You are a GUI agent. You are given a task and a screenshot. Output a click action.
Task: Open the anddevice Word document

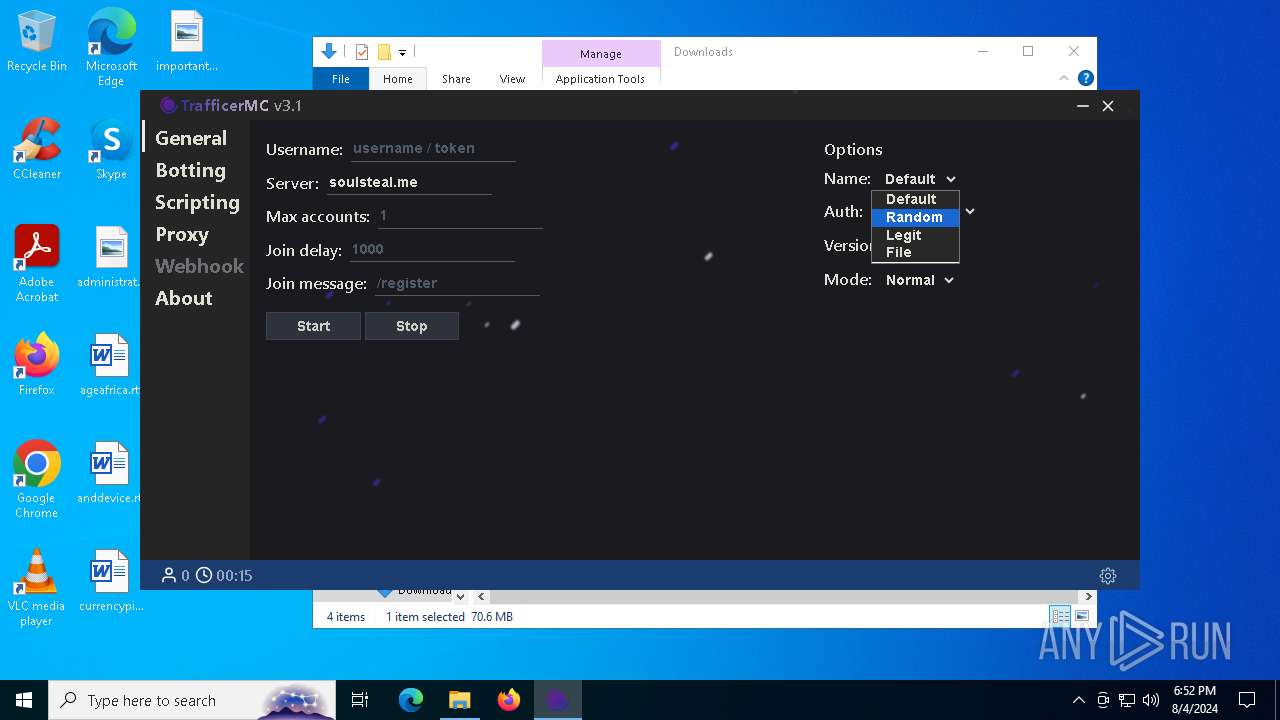110,474
